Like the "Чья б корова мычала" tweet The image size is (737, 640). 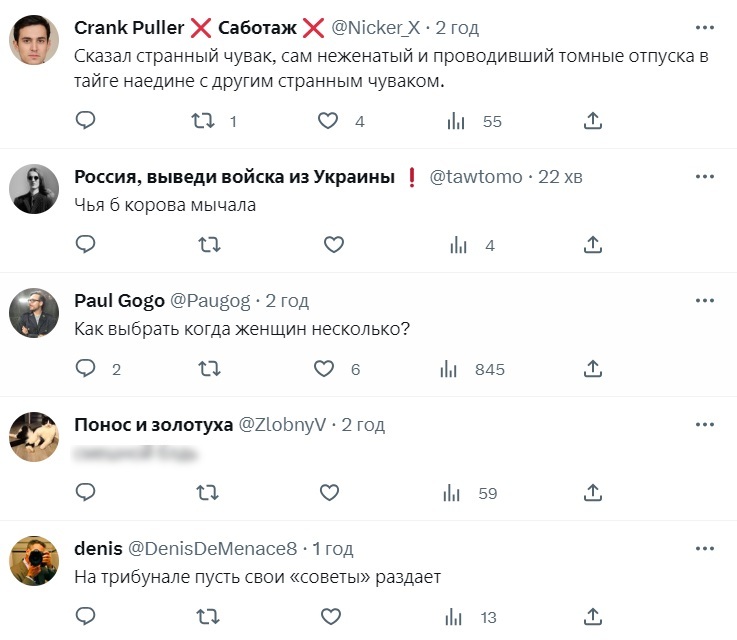pos(334,244)
